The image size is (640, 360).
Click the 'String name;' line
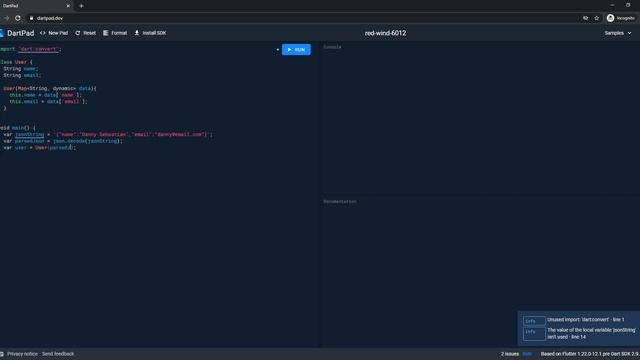(20, 69)
